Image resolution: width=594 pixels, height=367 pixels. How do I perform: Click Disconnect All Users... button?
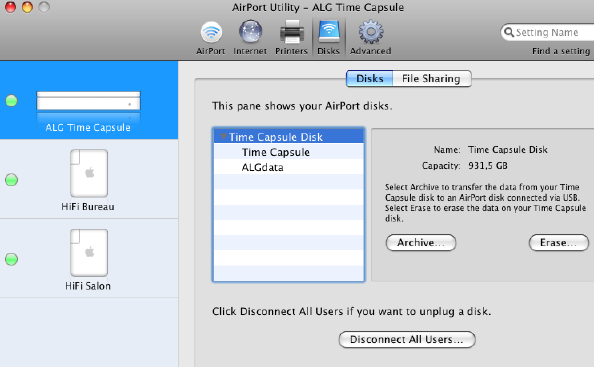tap(407, 339)
